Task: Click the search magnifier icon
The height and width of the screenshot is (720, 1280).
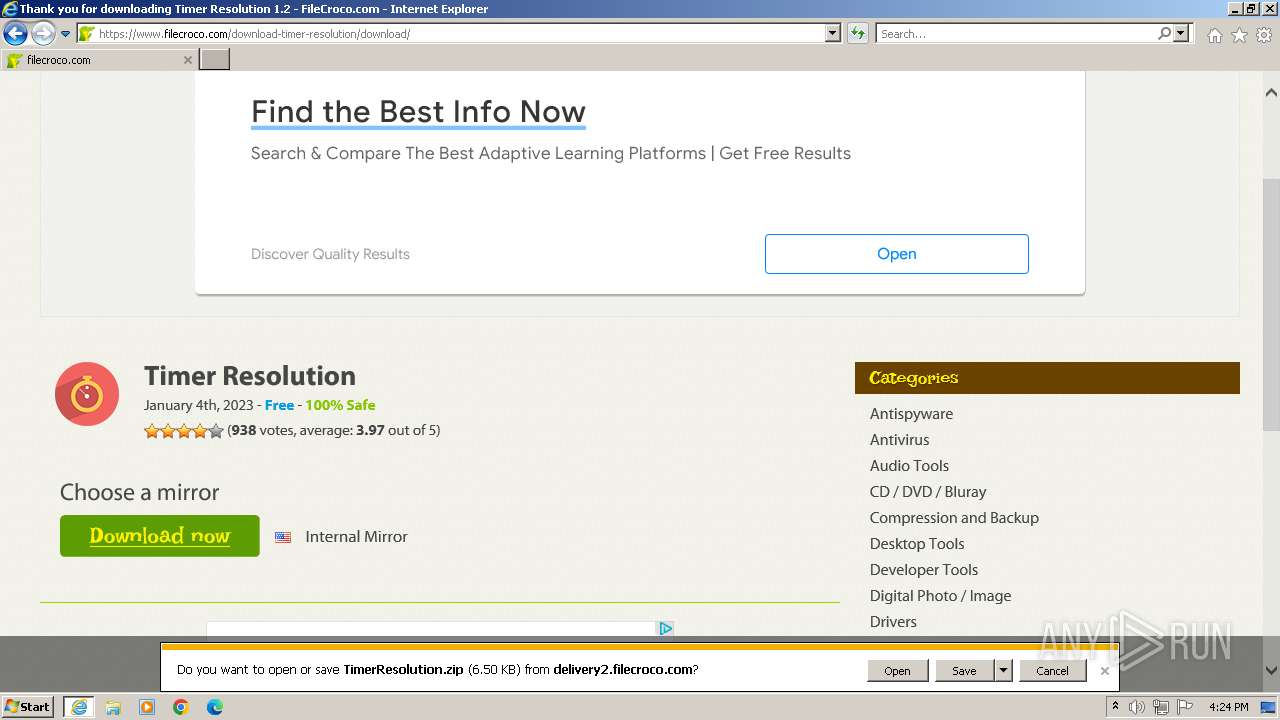Action: [1165, 34]
